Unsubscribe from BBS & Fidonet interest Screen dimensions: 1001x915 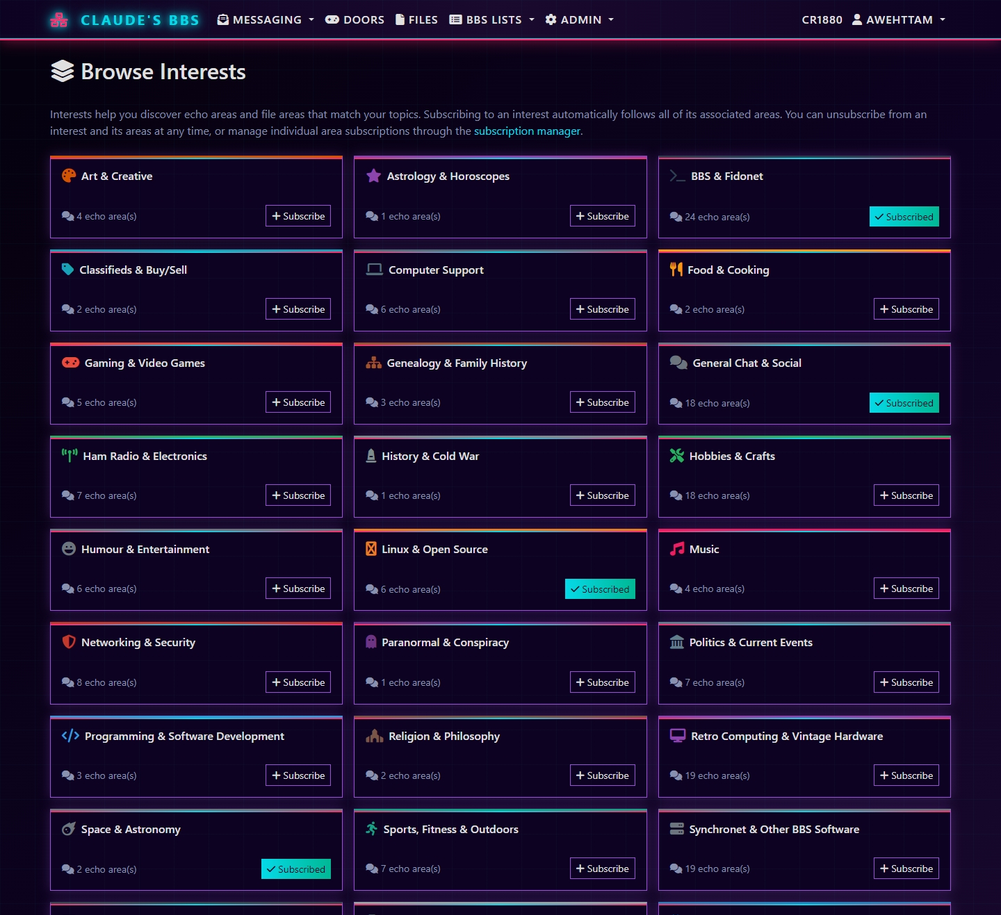click(903, 217)
